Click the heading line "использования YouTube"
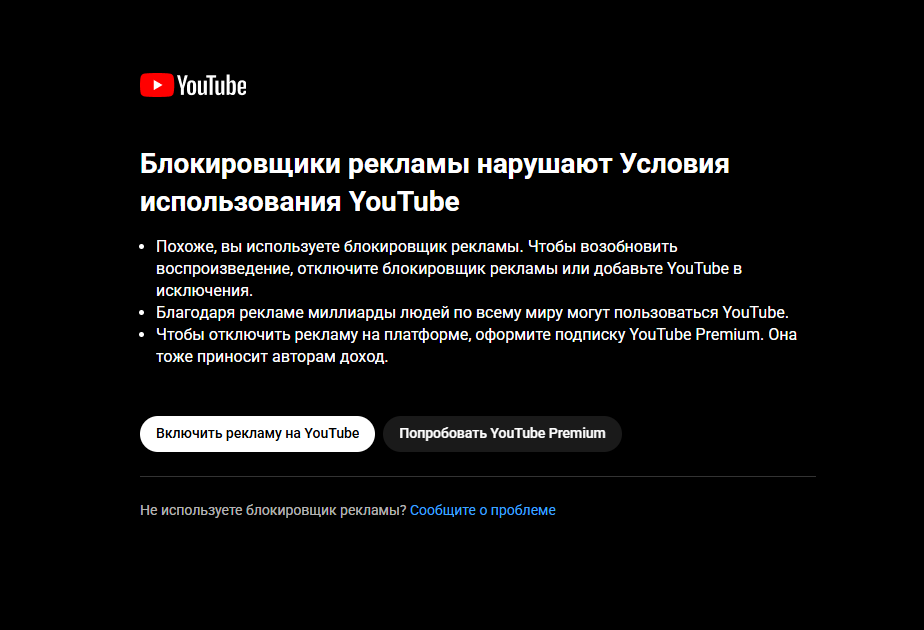 (x=299, y=202)
